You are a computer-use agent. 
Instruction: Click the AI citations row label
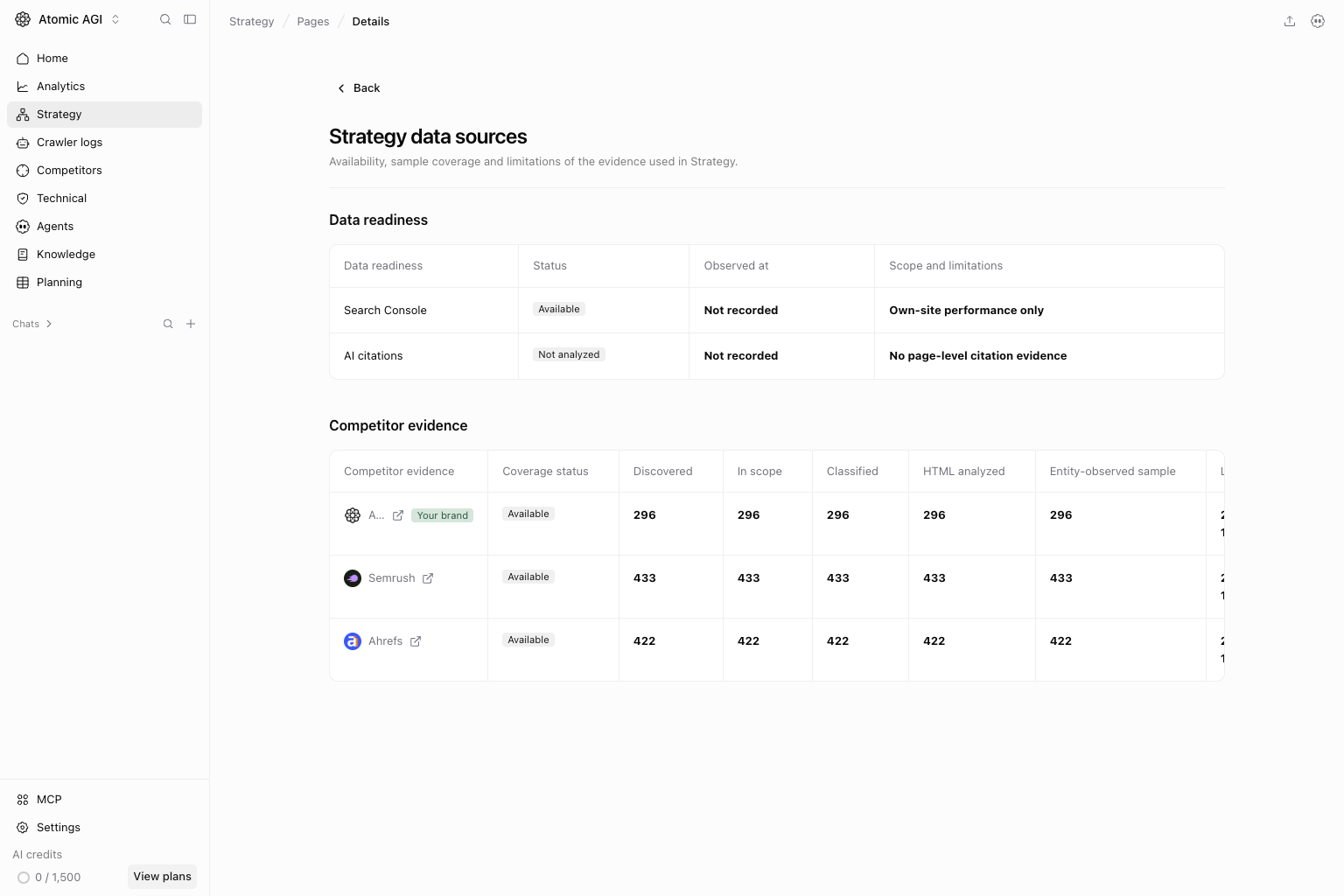[374, 356]
